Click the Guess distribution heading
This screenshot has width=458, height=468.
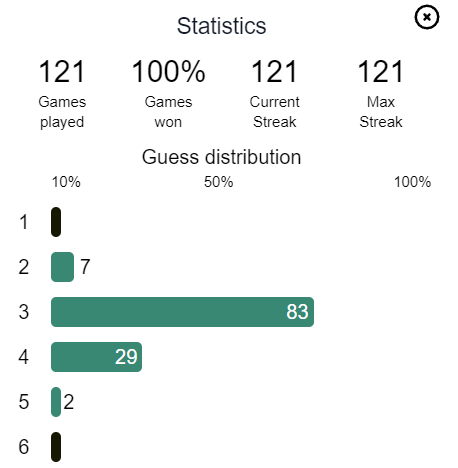point(221,157)
